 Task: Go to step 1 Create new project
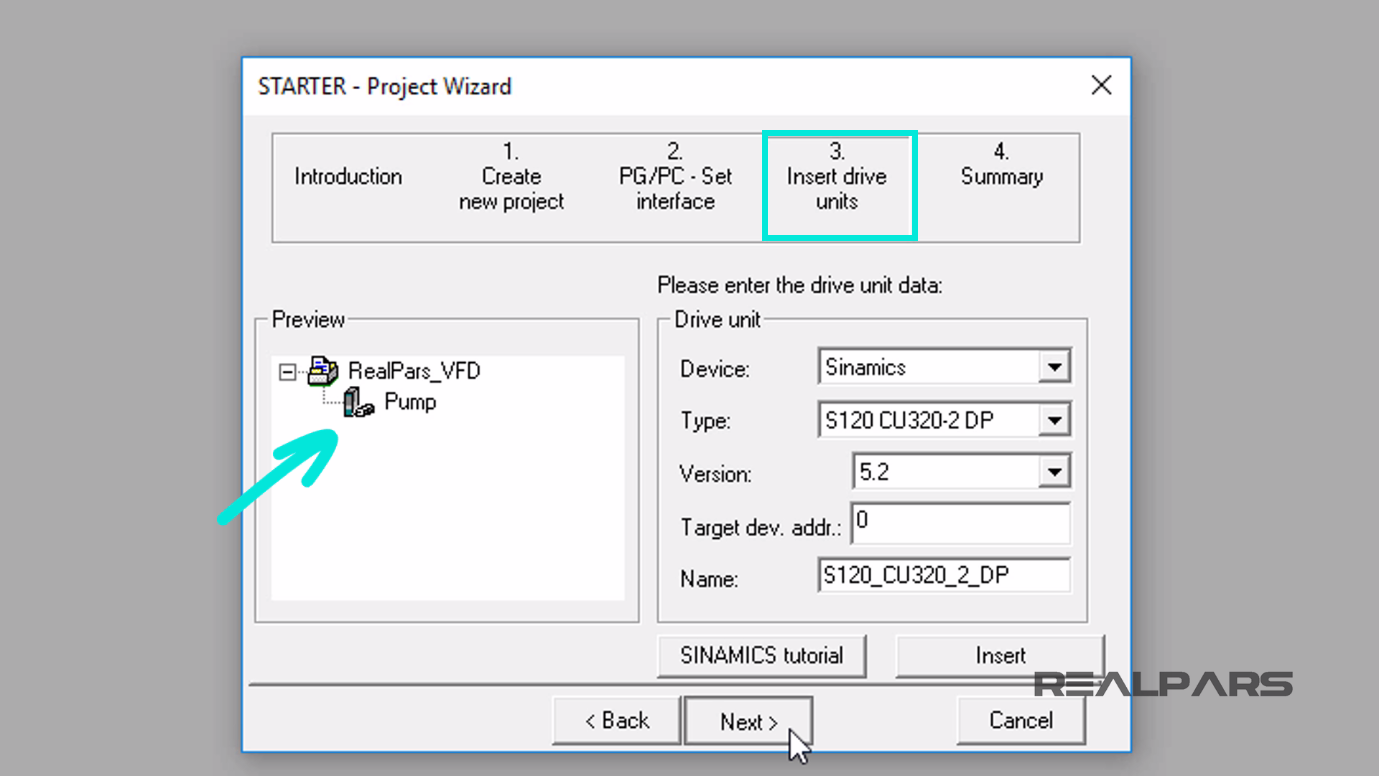pos(511,177)
